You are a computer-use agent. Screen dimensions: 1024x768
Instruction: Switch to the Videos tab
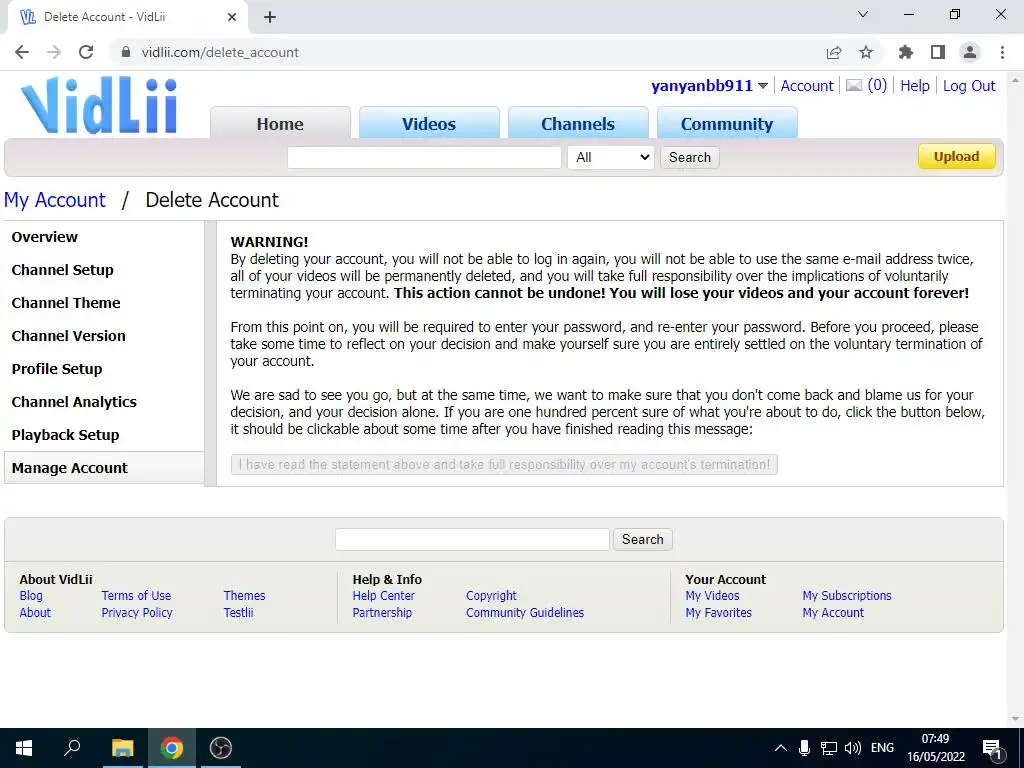pos(429,123)
